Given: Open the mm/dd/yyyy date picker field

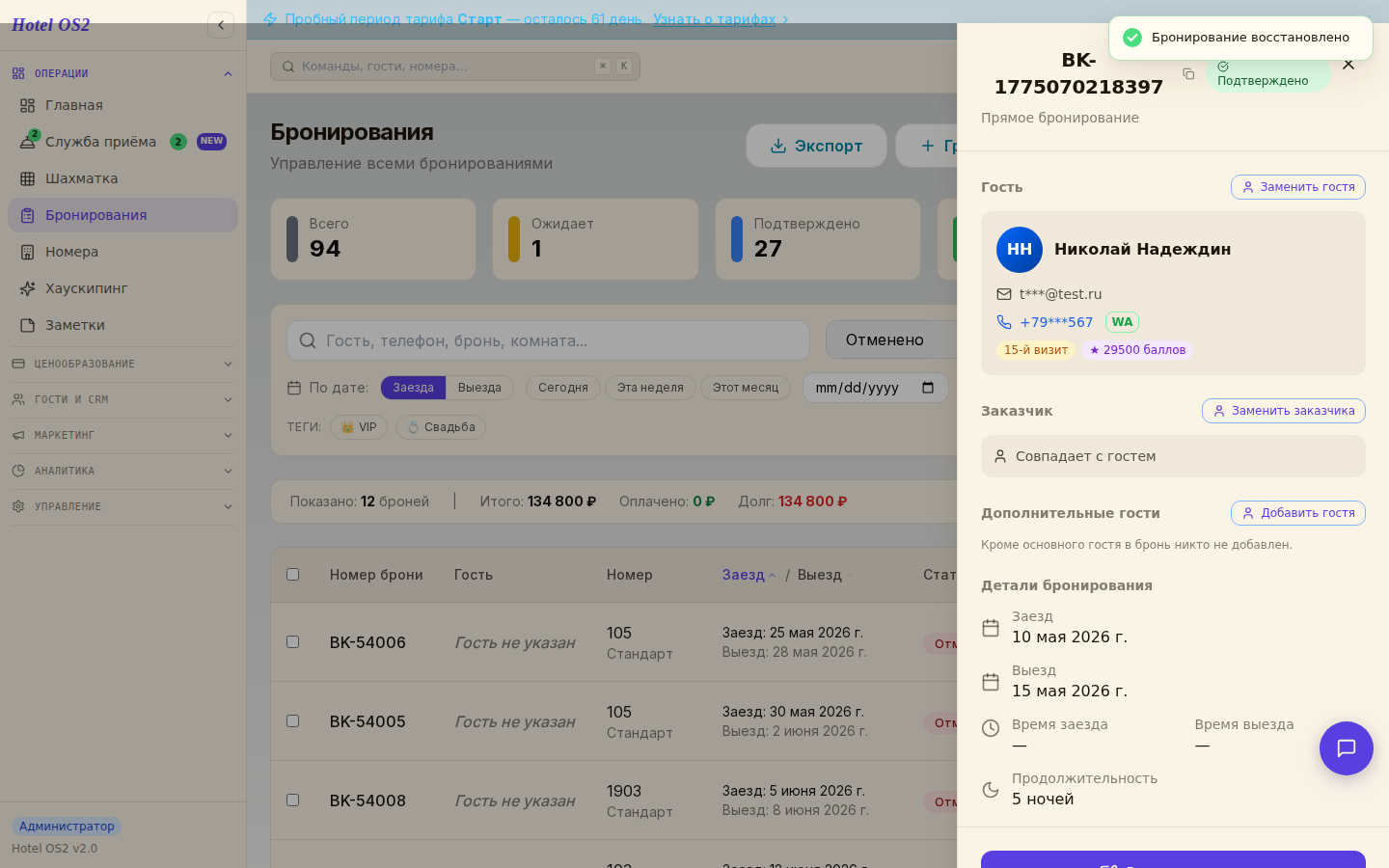Looking at the screenshot, I should pyautogui.click(x=875, y=388).
